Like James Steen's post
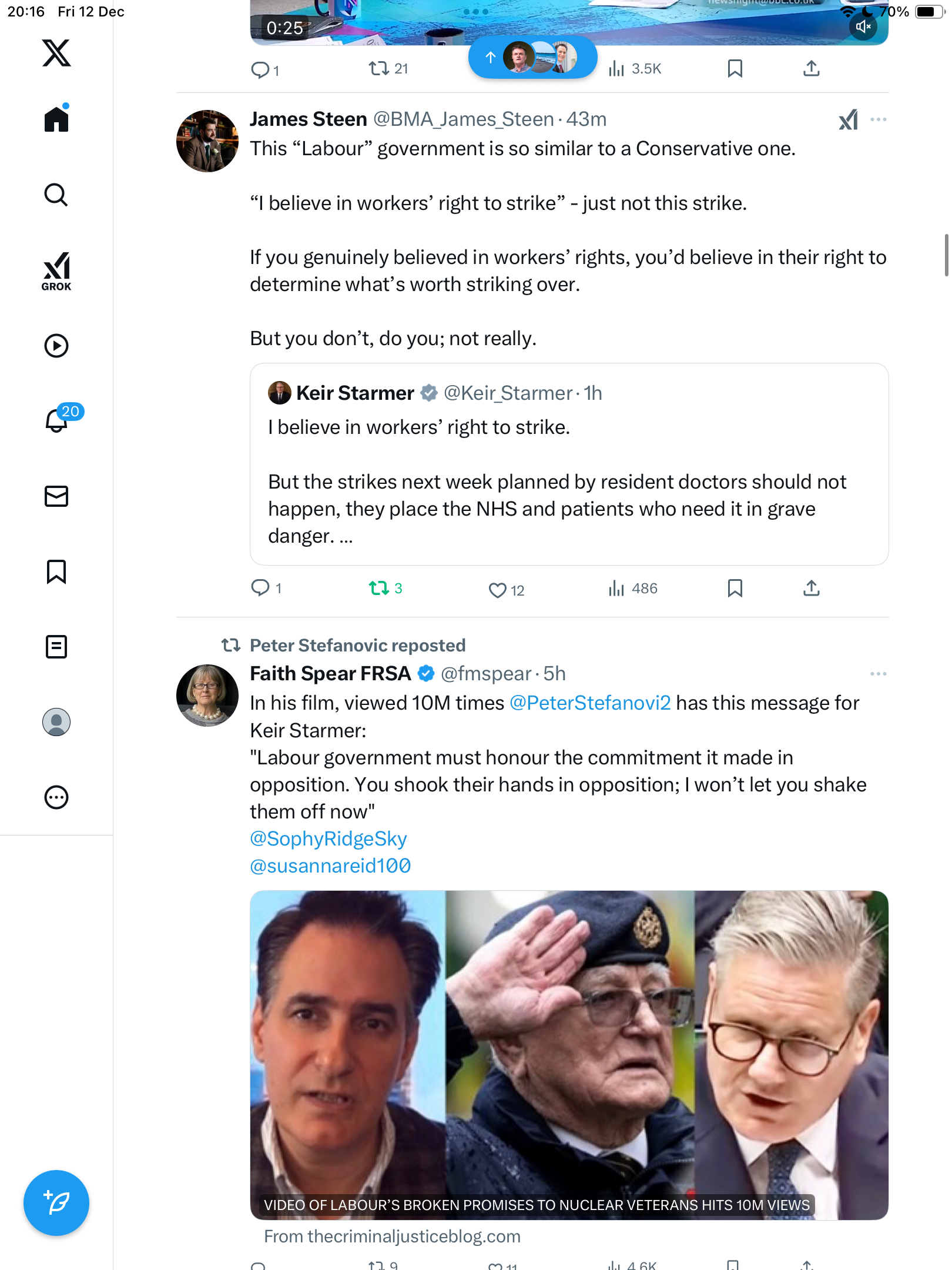This screenshot has height=1270, width=952. [497, 590]
